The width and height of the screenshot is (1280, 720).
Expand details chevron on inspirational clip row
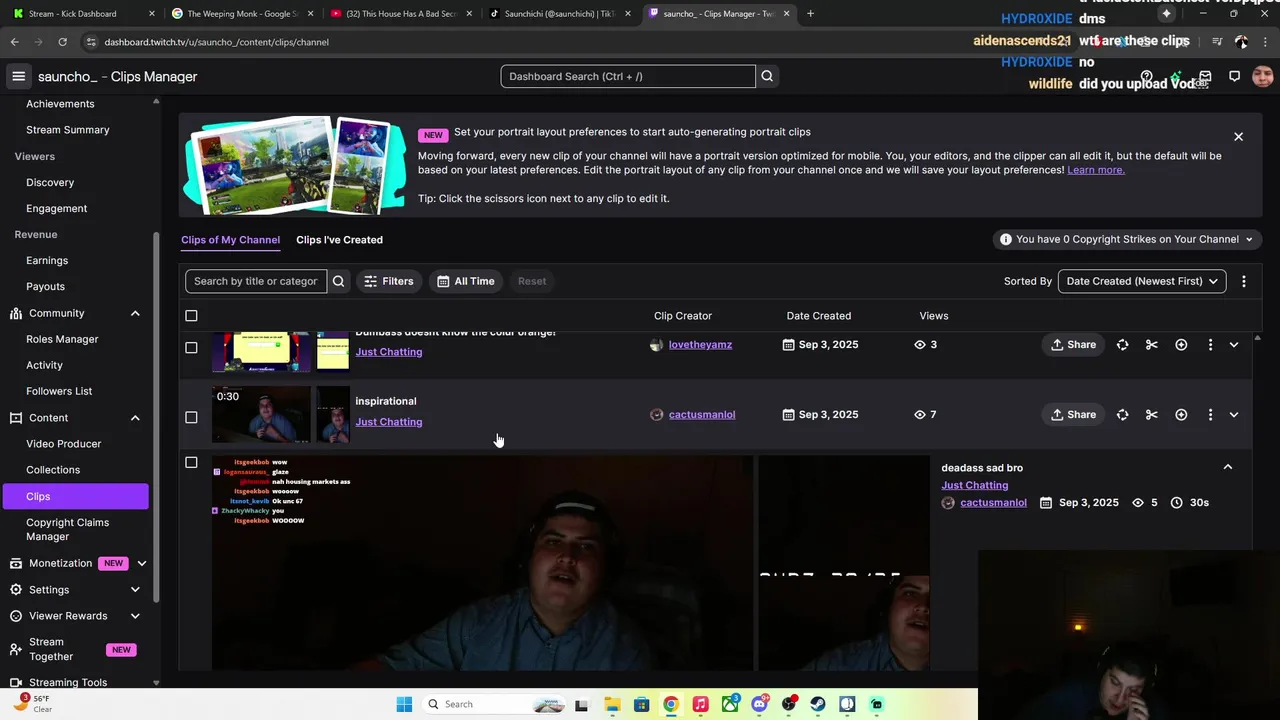coord(1233,414)
